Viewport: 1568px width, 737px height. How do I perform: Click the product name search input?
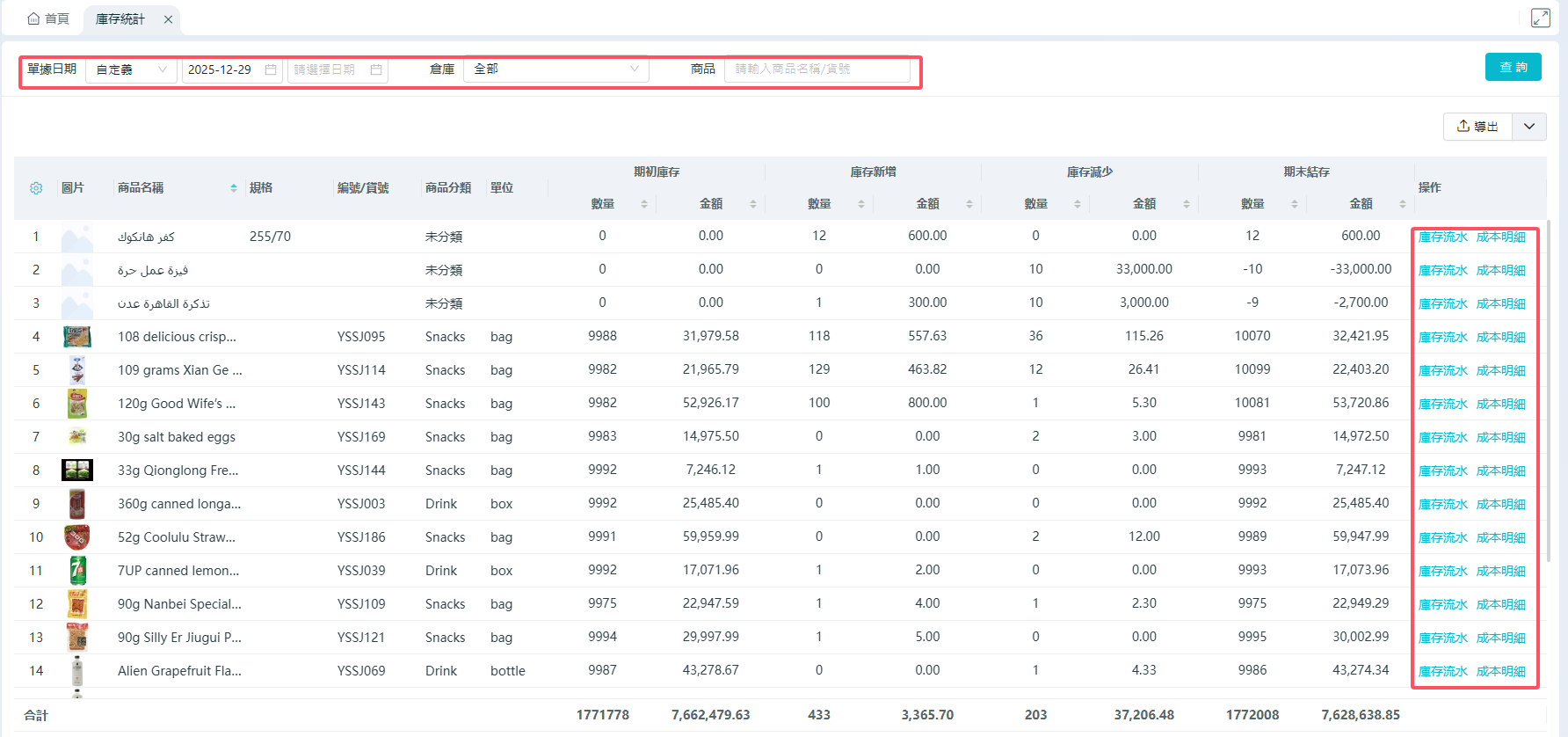point(817,69)
